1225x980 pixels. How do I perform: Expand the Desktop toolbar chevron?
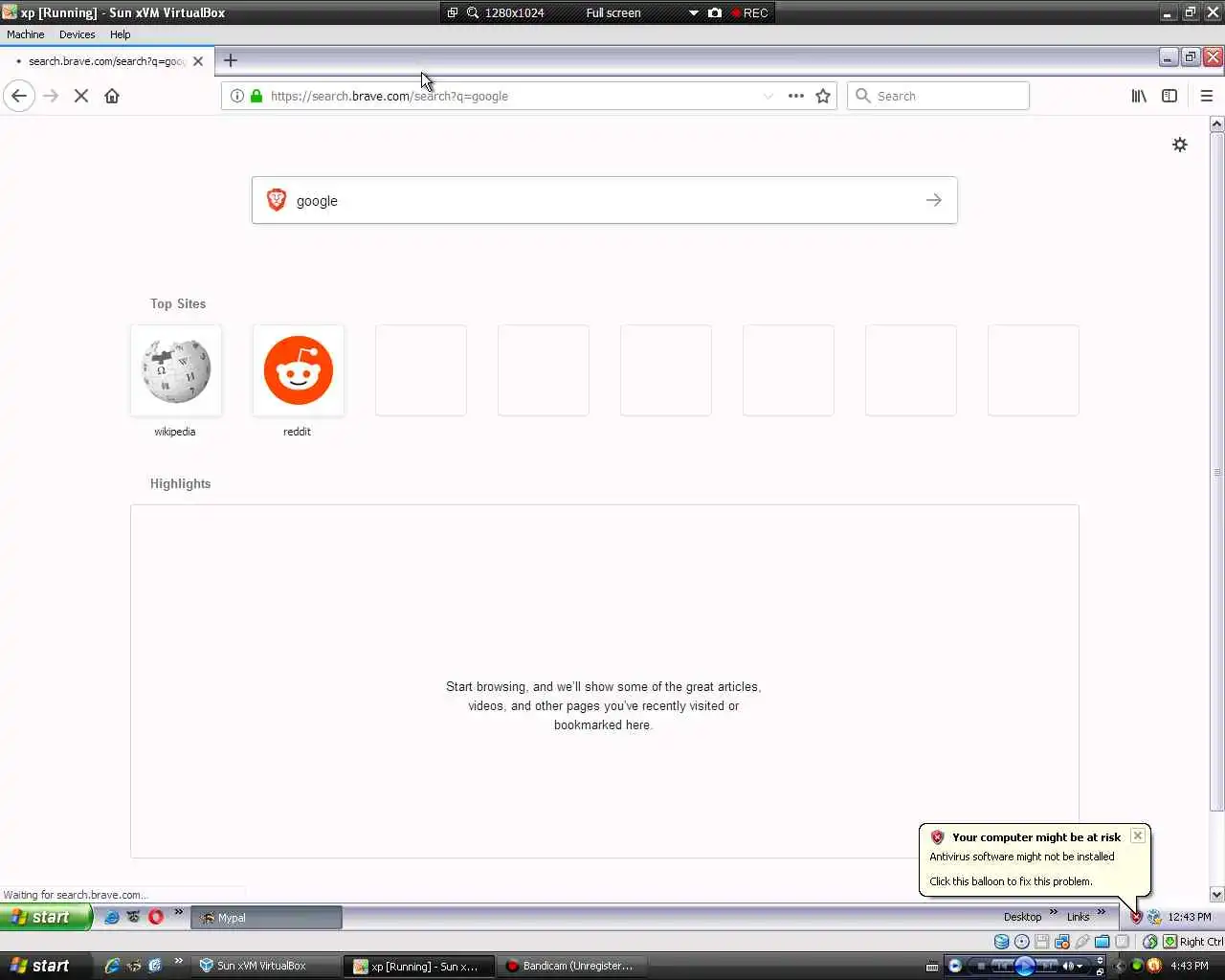click(1054, 912)
